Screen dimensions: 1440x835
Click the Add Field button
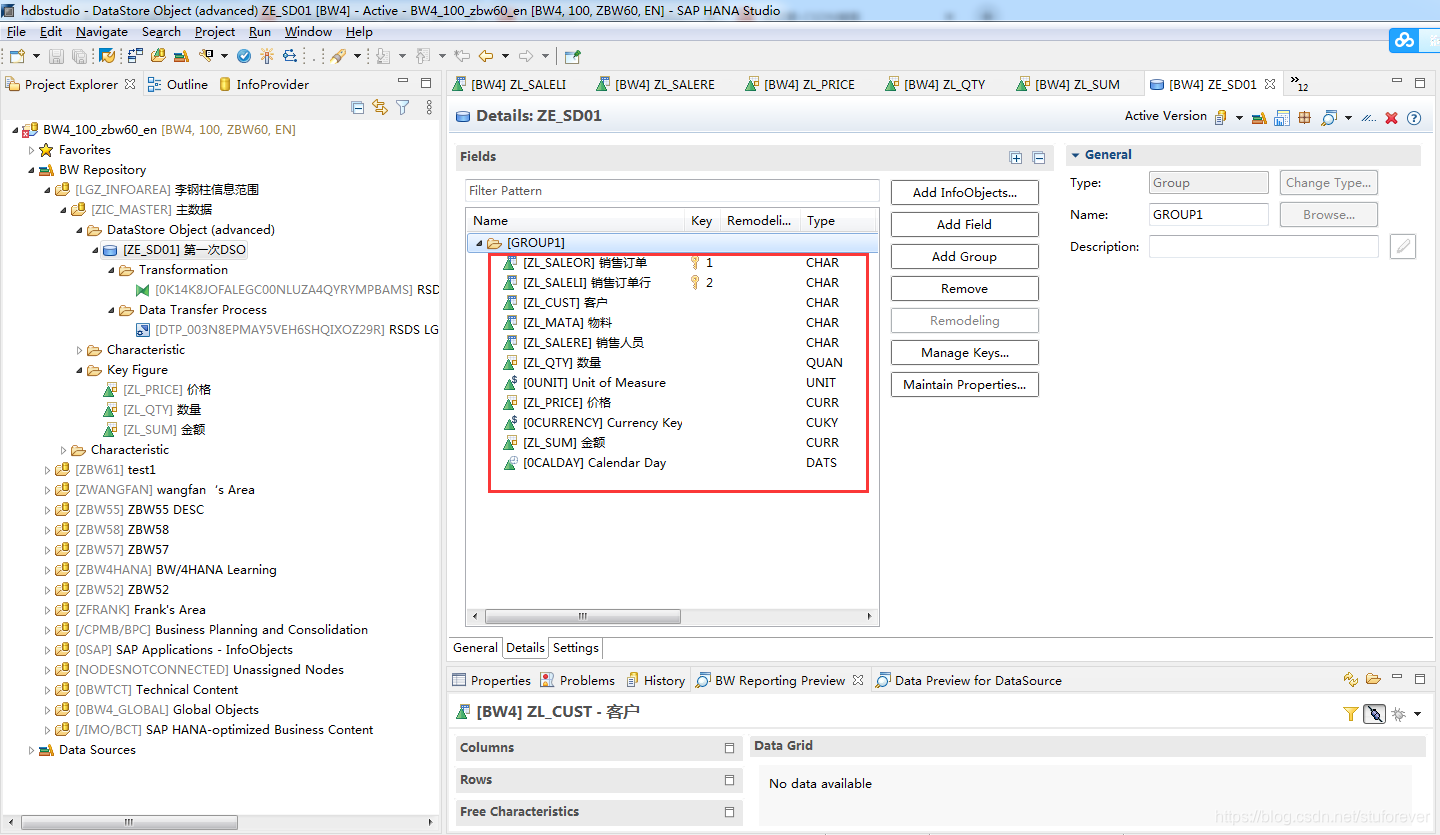point(964,225)
